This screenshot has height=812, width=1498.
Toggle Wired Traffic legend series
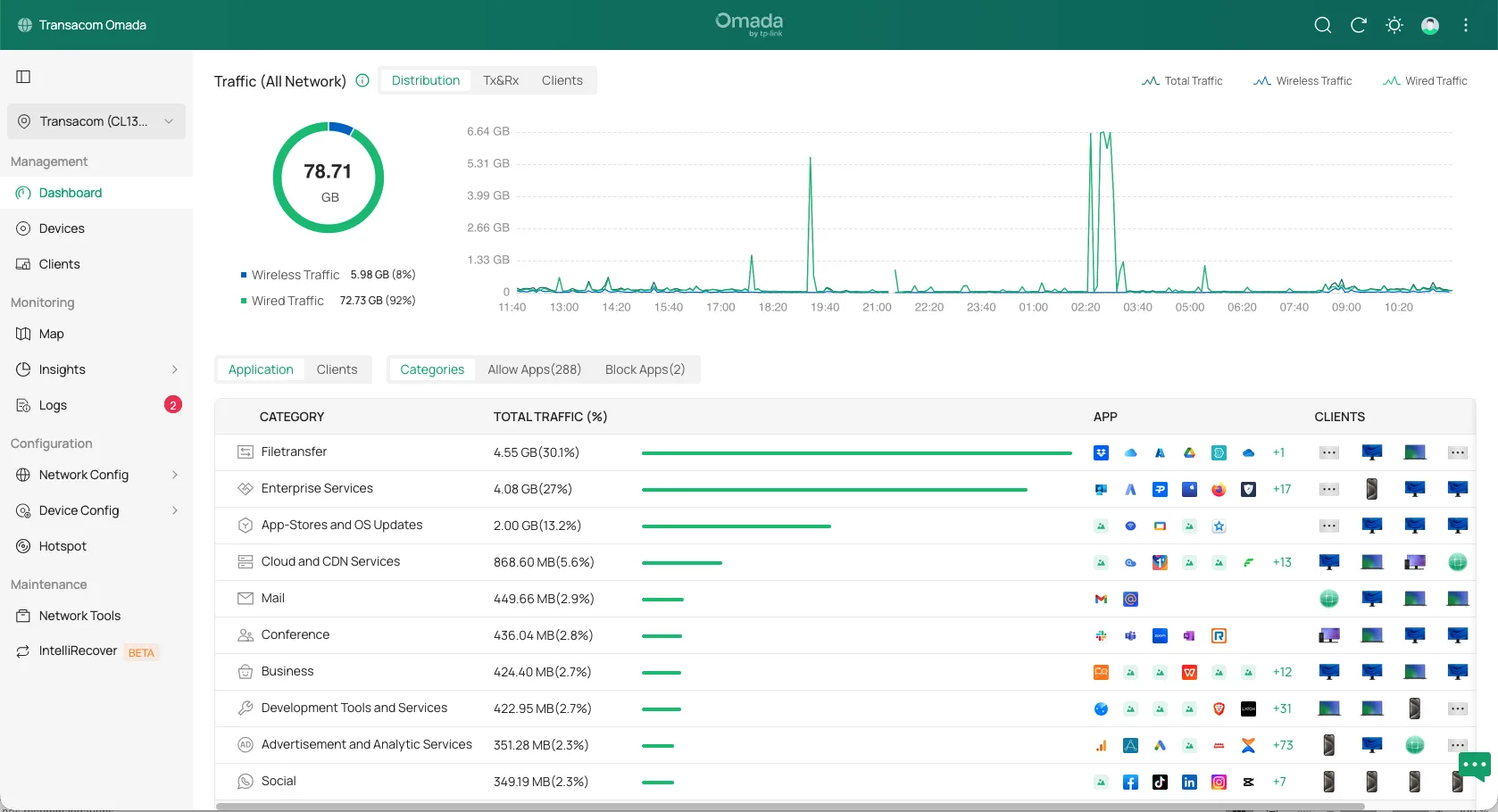tap(1425, 81)
